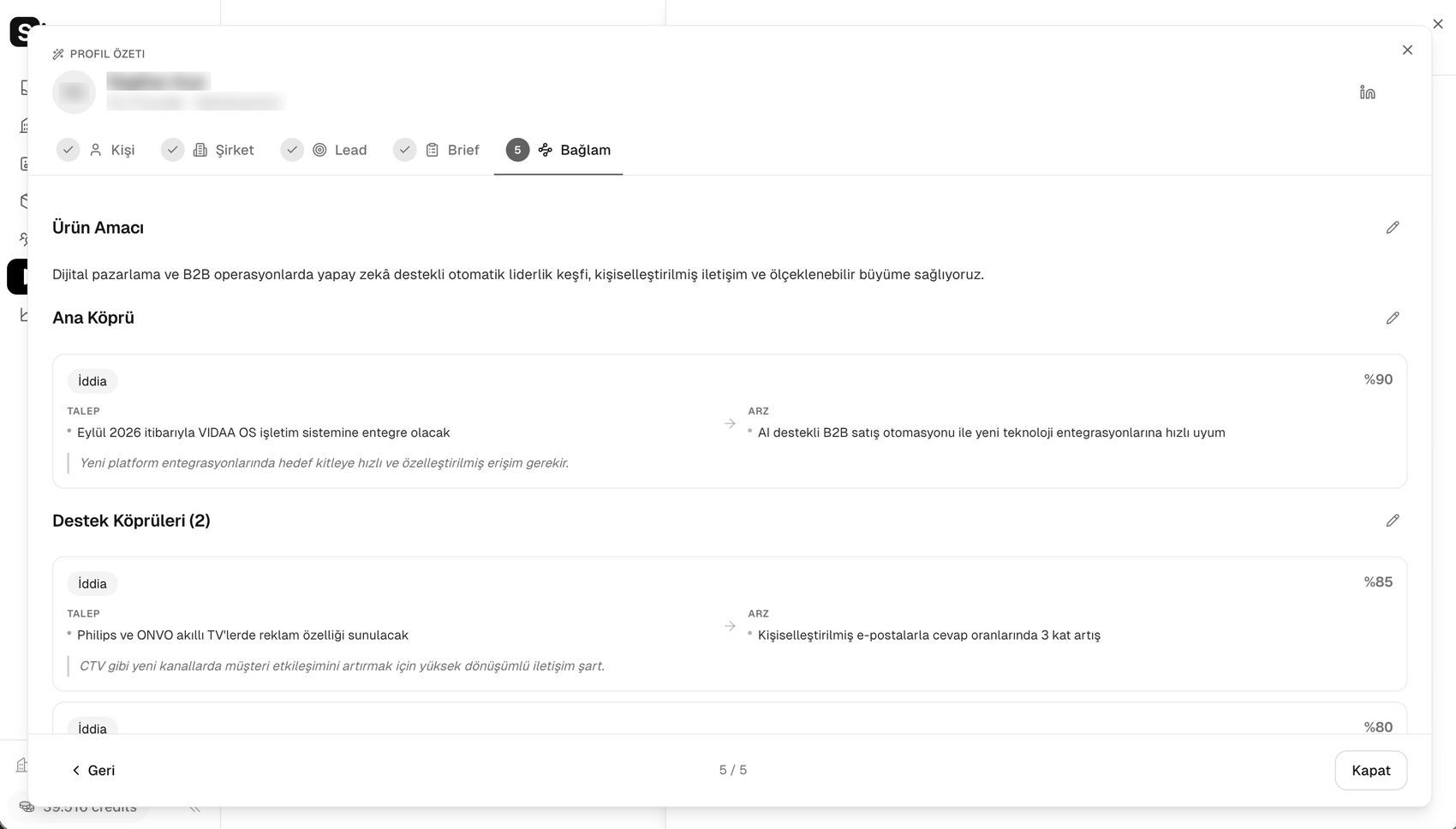Viewport: 1456px width, 829px height.
Task: Collapse sidebar with double chevron icon
Action: pos(195,808)
